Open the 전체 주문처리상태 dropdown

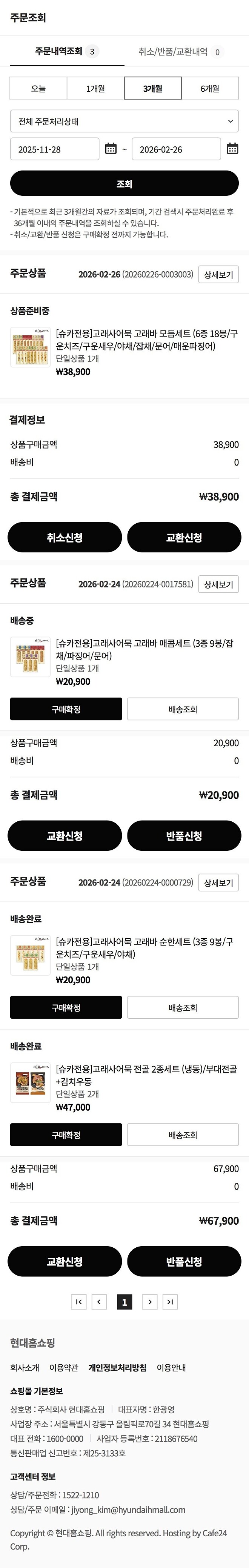(124, 120)
